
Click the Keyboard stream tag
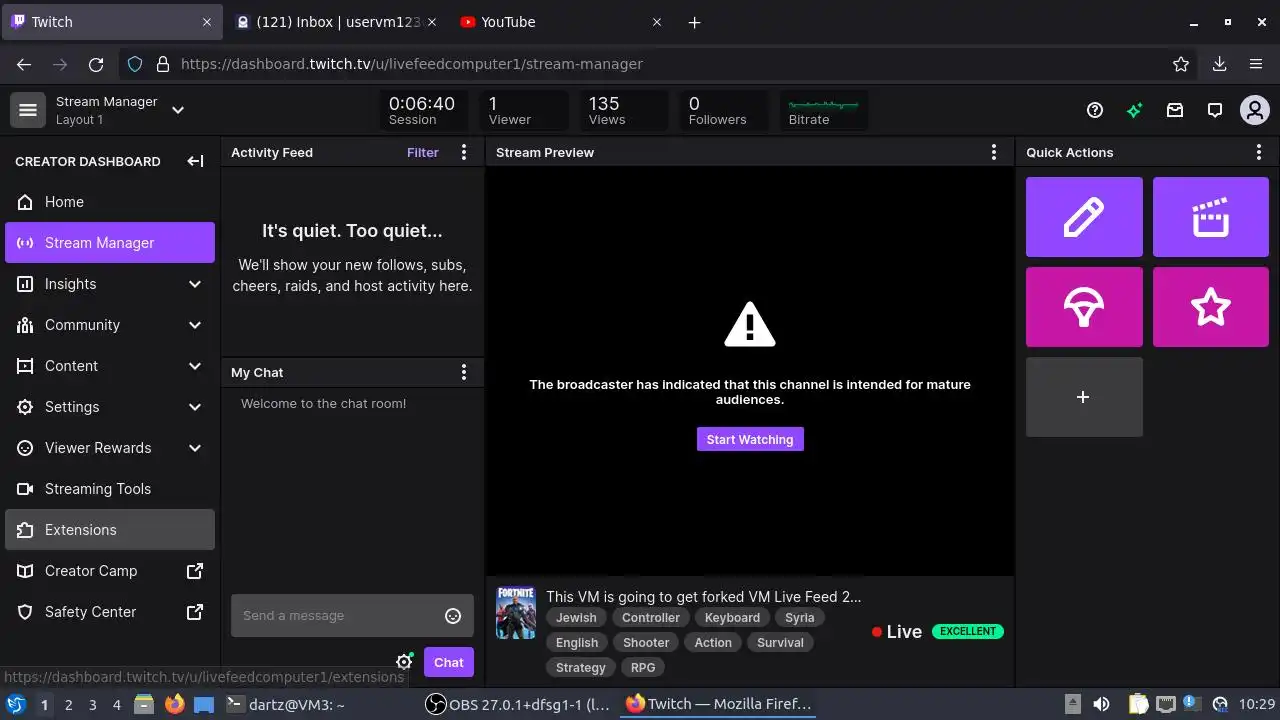(732, 618)
